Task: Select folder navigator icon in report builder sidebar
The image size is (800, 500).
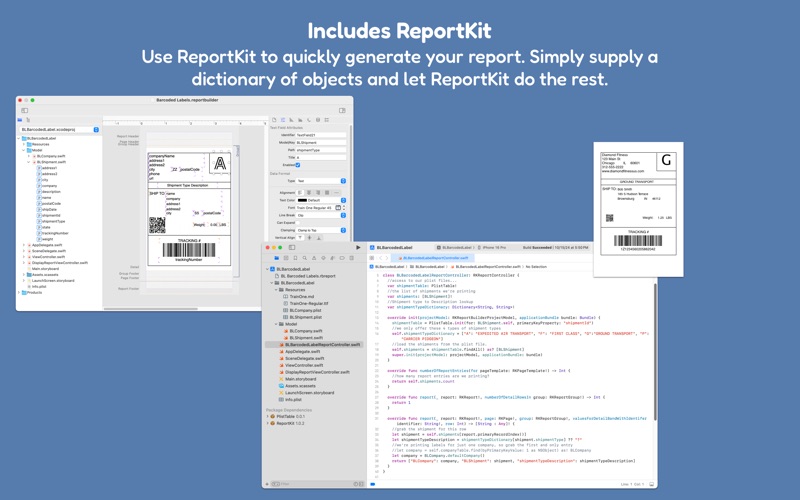Action: point(20,120)
